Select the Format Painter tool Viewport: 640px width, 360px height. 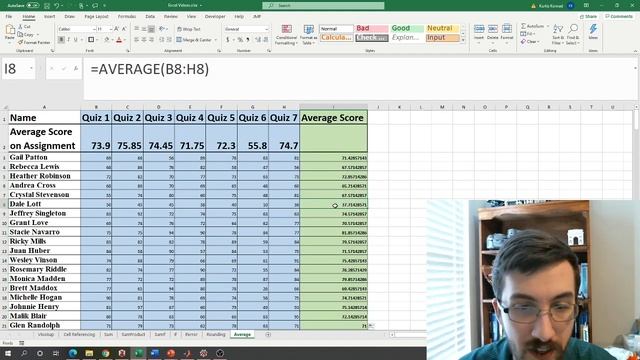pyautogui.click(x=34, y=42)
